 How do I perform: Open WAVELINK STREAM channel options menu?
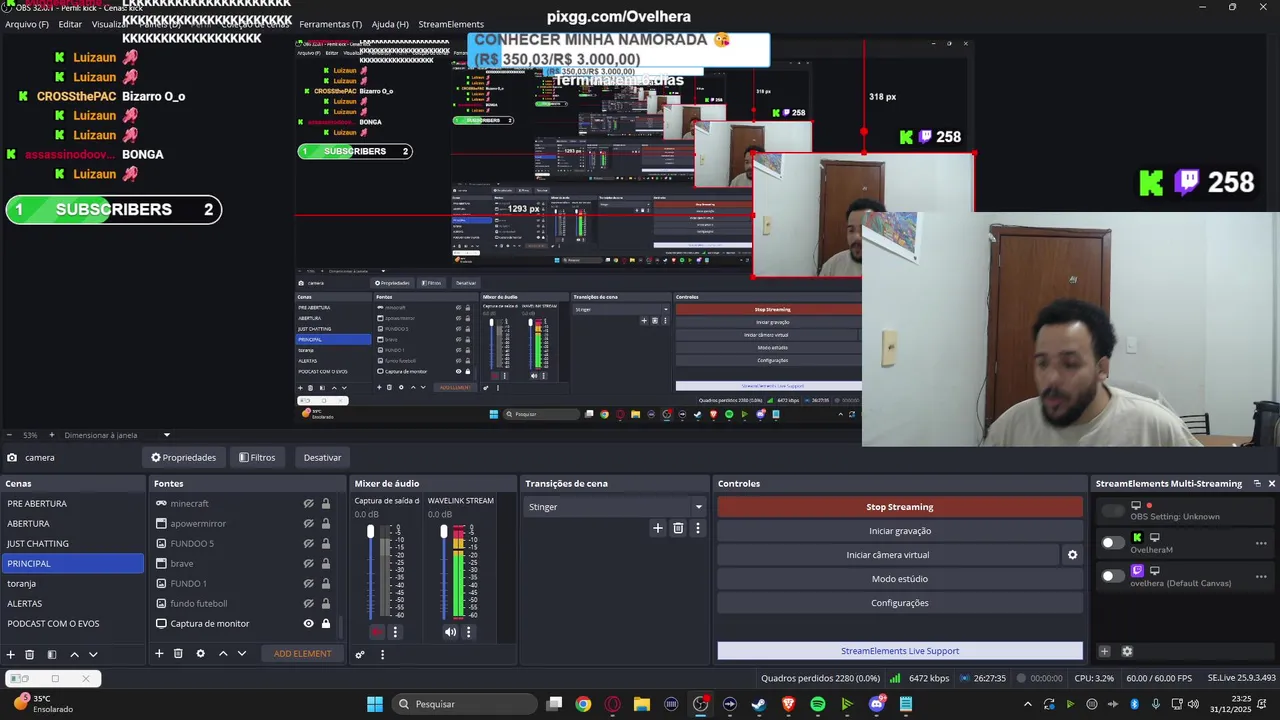pos(468,632)
